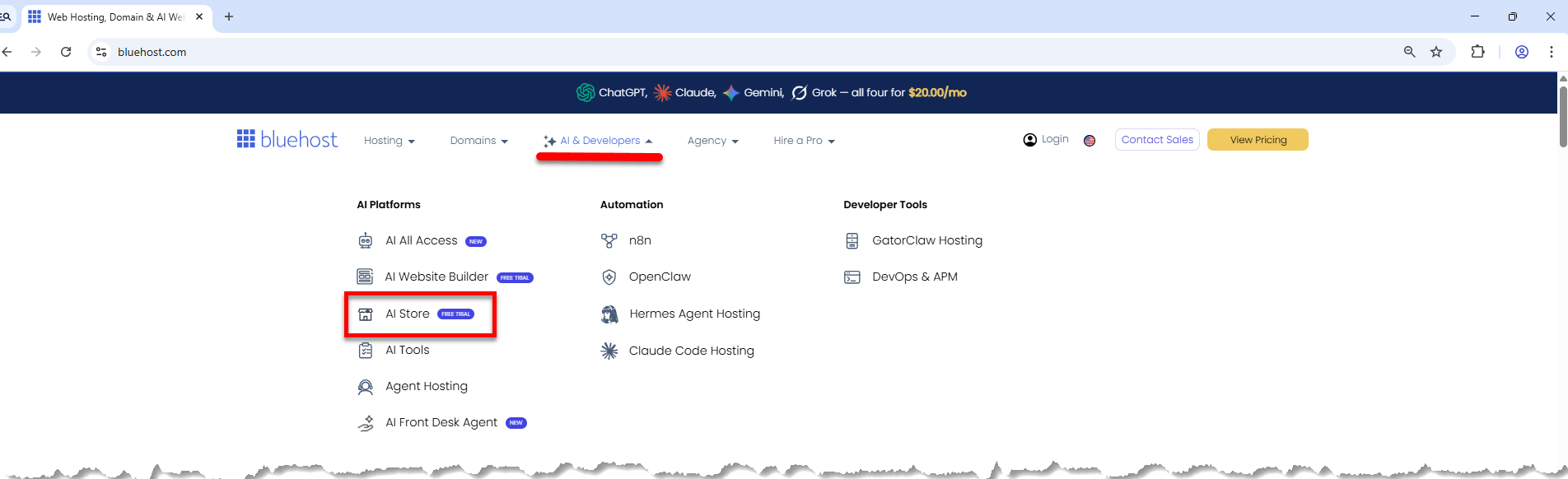The width and height of the screenshot is (1568, 479).
Task: Click the AI Front Desk Agent icon
Action: point(366,423)
